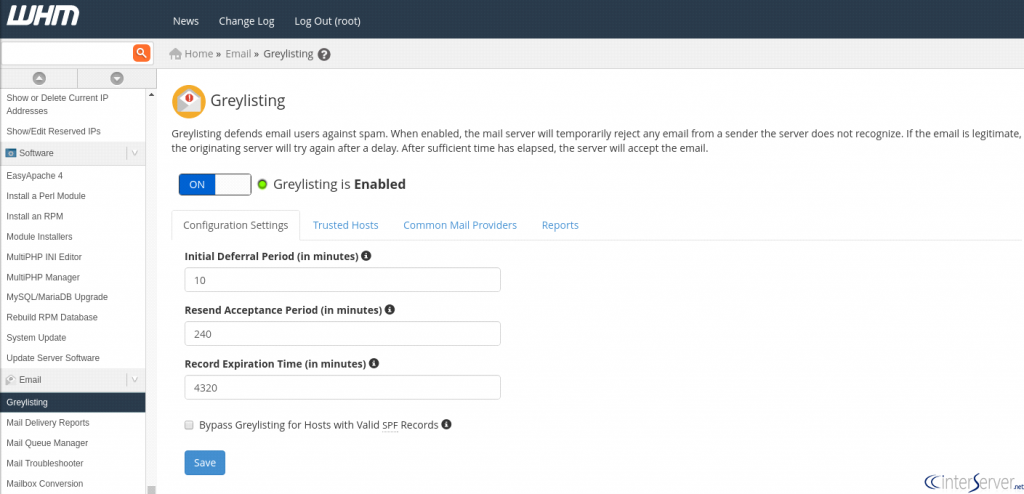Click the Software section icon
The width and height of the screenshot is (1024, 494).
pyautogui.click(x=10, y=153)
